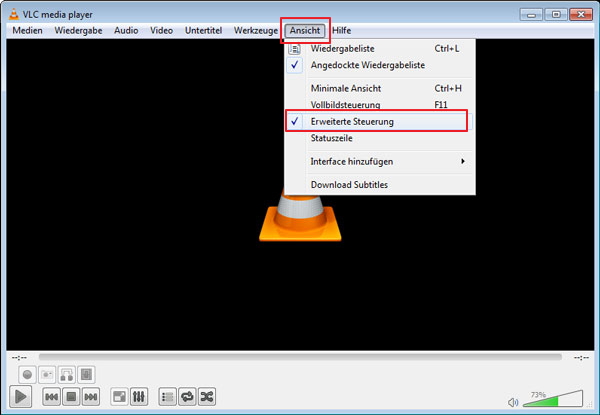This screenshot has width=600, height=415.
Task: Toggle shuffle random playback
Action: click(x=207, y=397)
